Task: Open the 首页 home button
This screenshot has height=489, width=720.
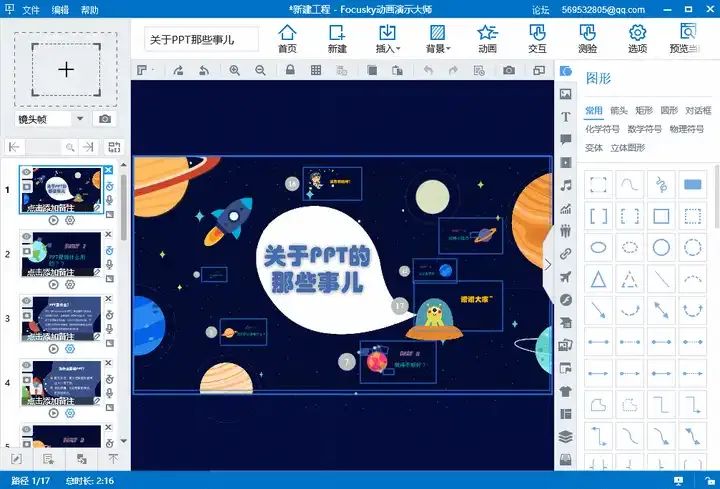Action: tap(287, 39)
